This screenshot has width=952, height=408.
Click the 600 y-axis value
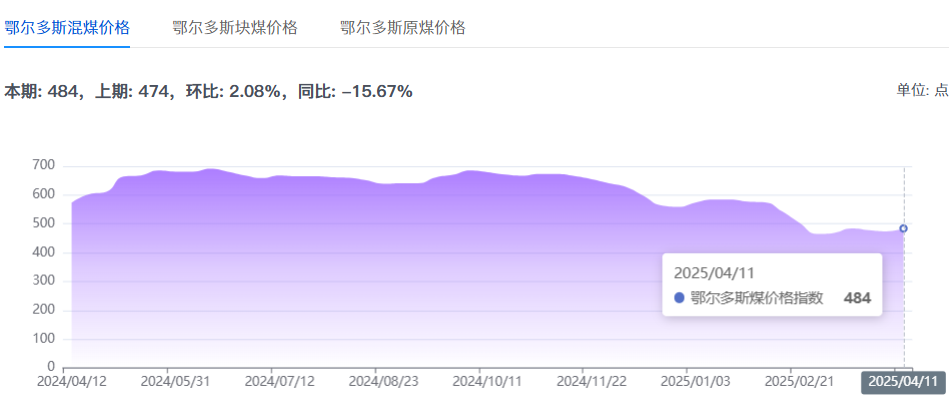point(42,194)
